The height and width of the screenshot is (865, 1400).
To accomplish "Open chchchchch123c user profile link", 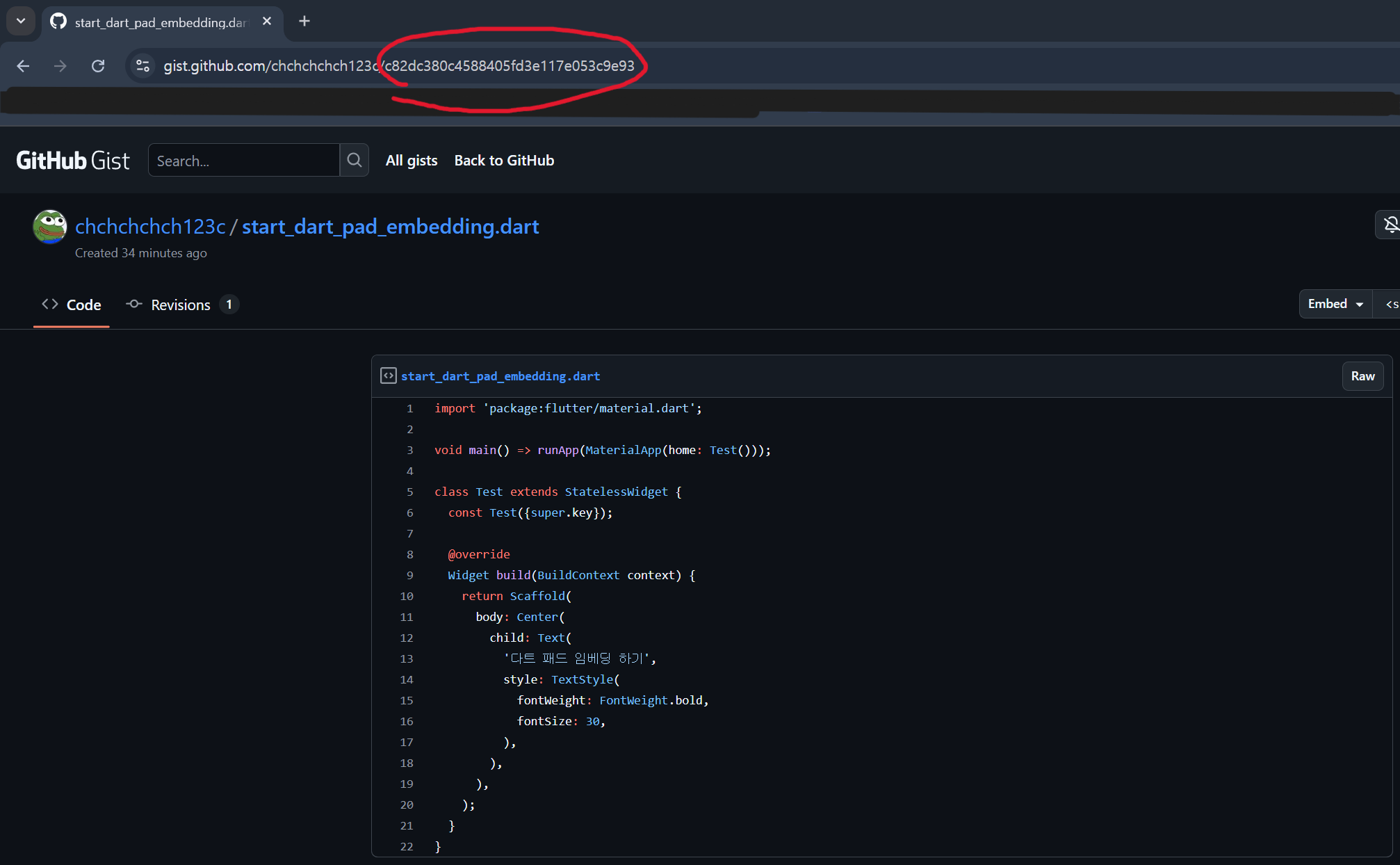I will [x=150, y=227].
